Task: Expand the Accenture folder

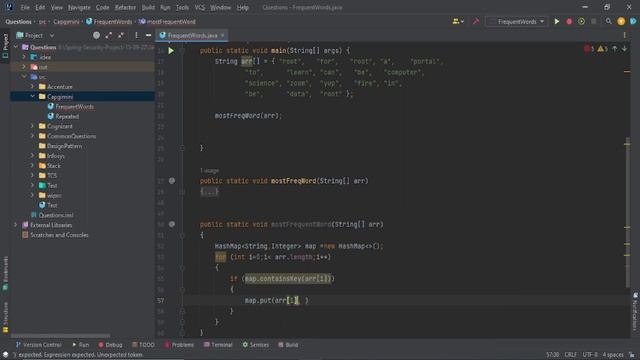Action: 32,87
